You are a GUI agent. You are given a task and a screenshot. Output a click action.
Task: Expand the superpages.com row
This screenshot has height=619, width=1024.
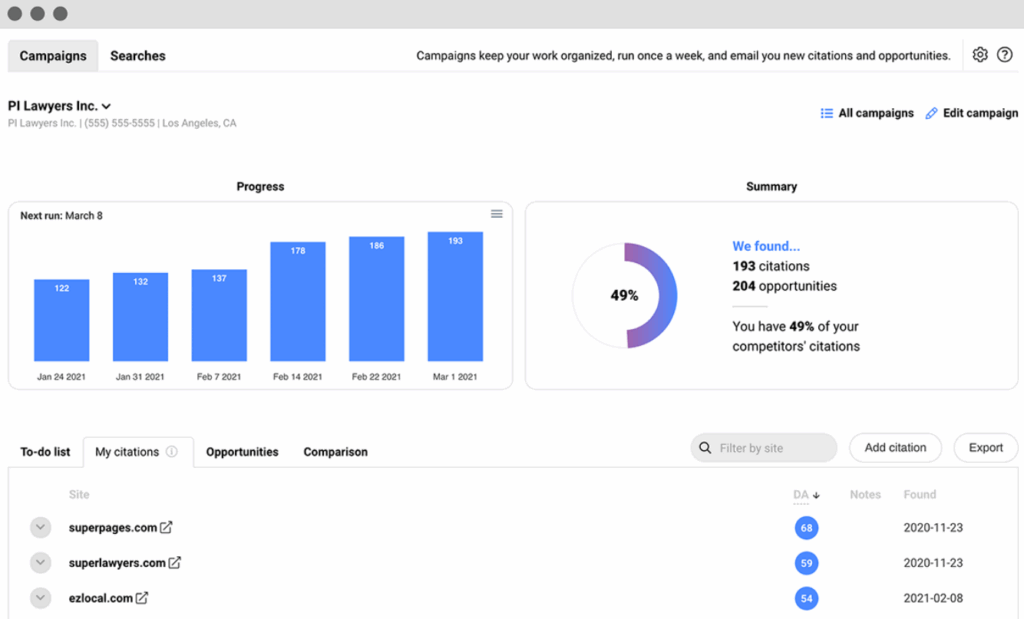pyautogui.click(x=40, y=527)
